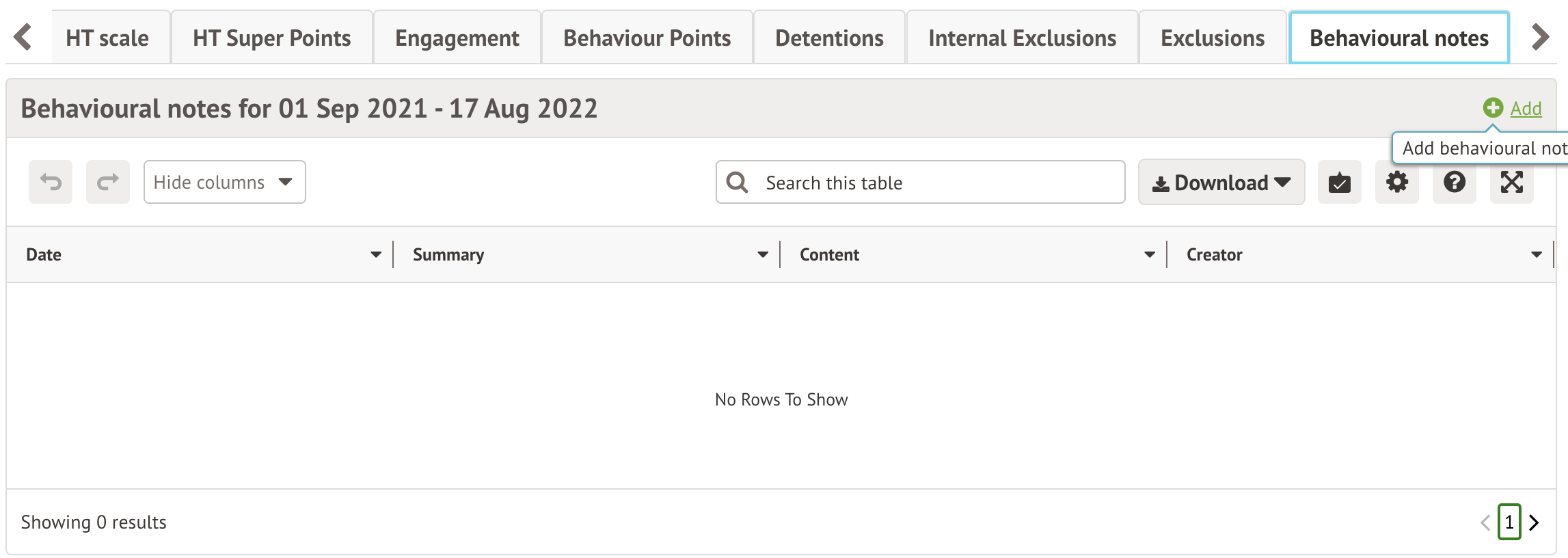The width and height of the screenshot is (1568, 558).
Task: Expand the Summary column menu arrow
Action: pos(763,255)
